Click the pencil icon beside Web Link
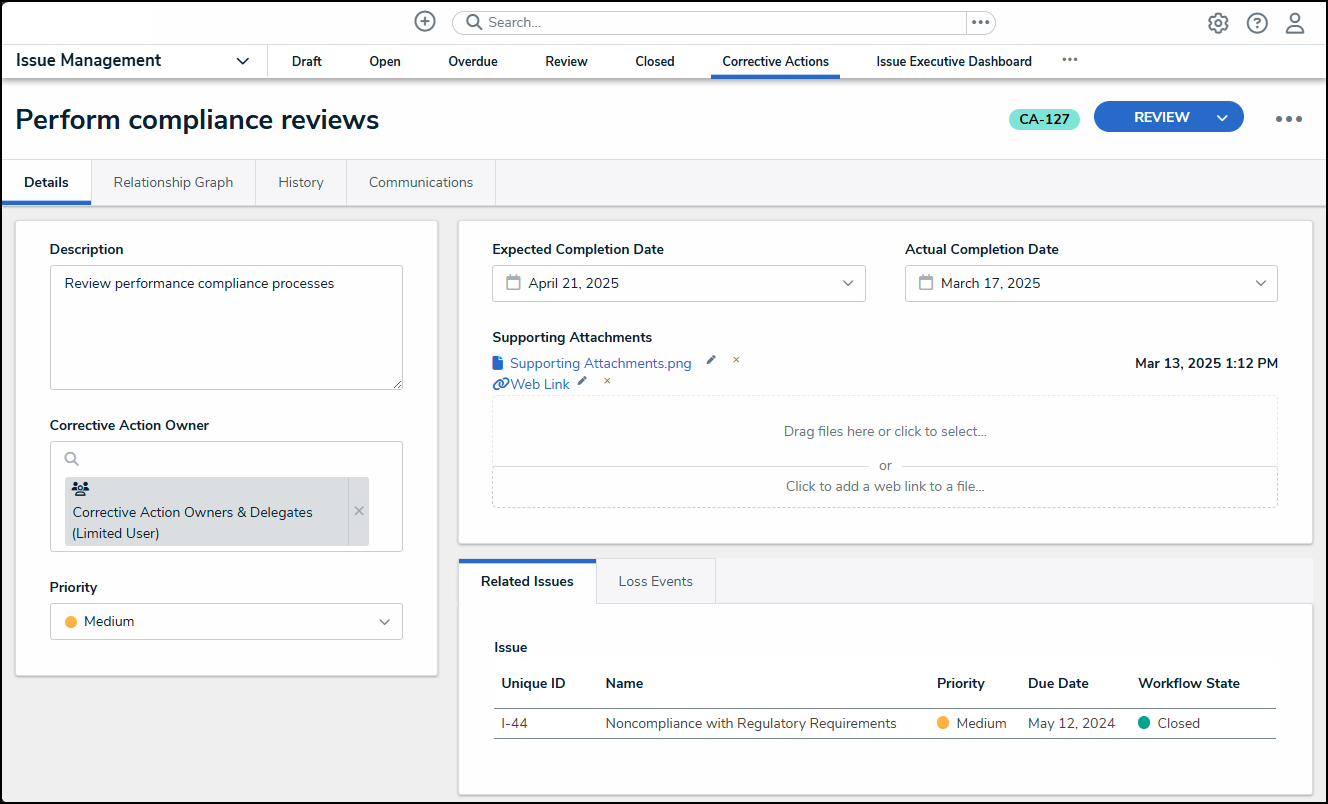This screenshot has height=804, width=1328. (x=582, y=381)
